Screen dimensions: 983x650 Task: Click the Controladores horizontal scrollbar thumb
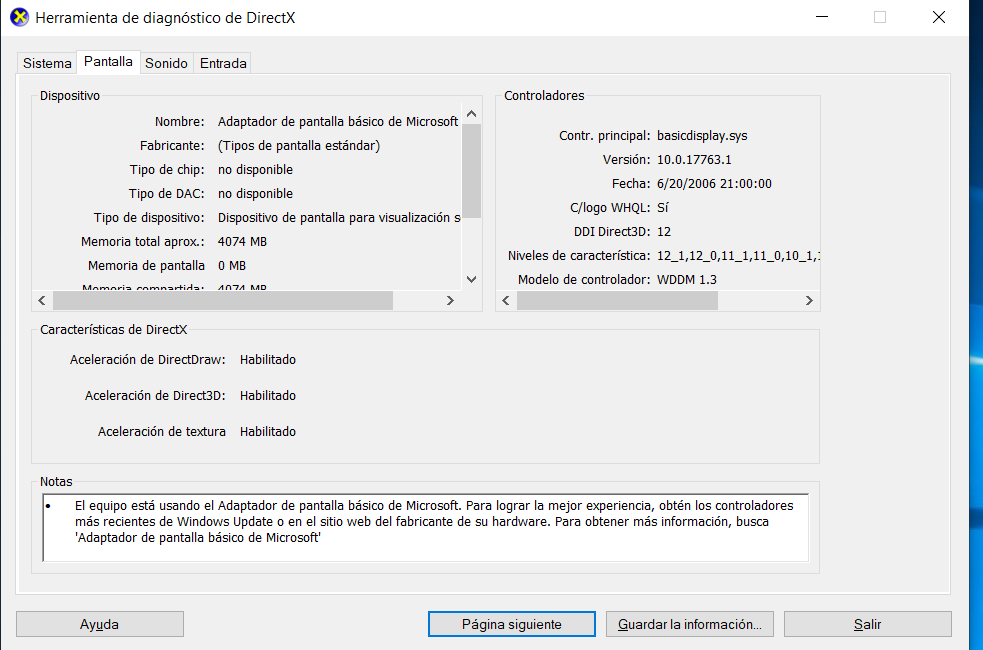(x=617, y=300)
